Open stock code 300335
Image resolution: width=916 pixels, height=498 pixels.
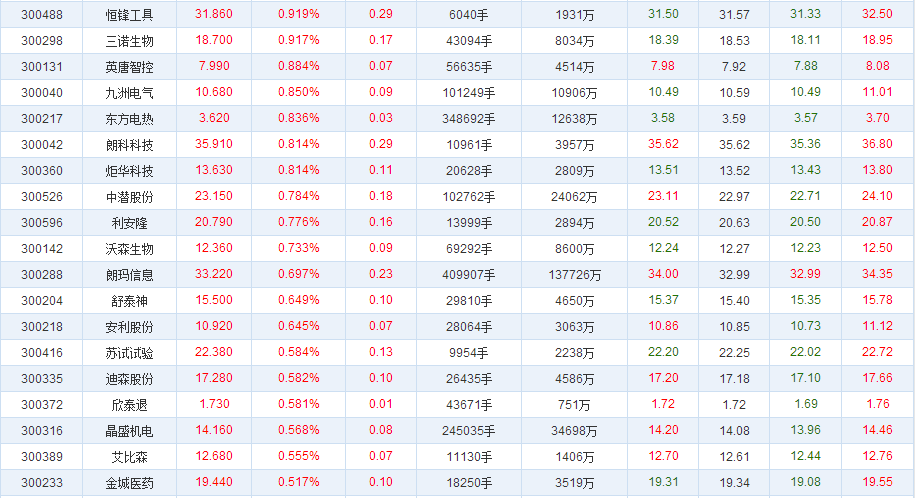click(x=41, y=379)
